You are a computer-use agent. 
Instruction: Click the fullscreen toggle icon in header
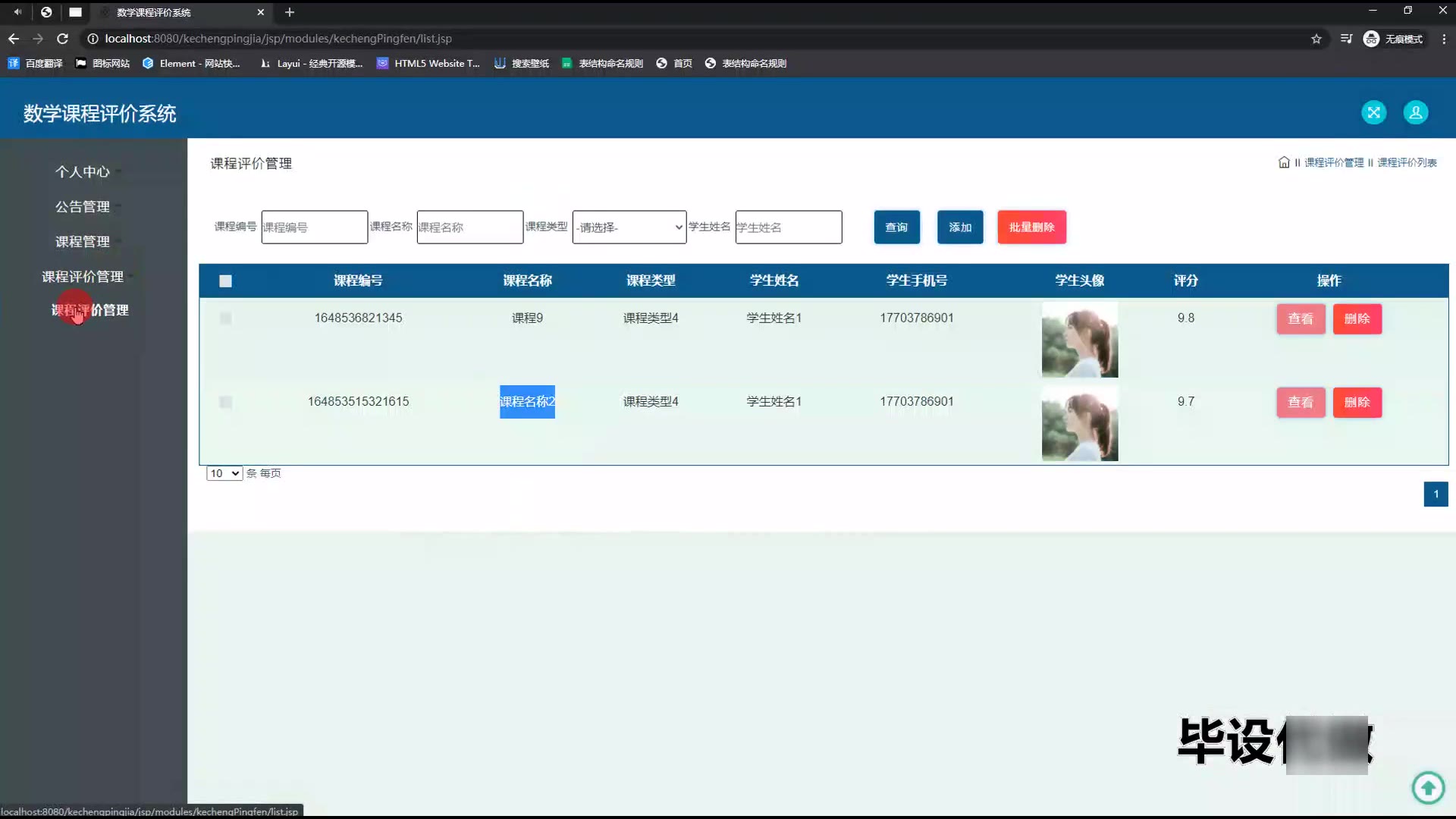tap(1373, 113)
